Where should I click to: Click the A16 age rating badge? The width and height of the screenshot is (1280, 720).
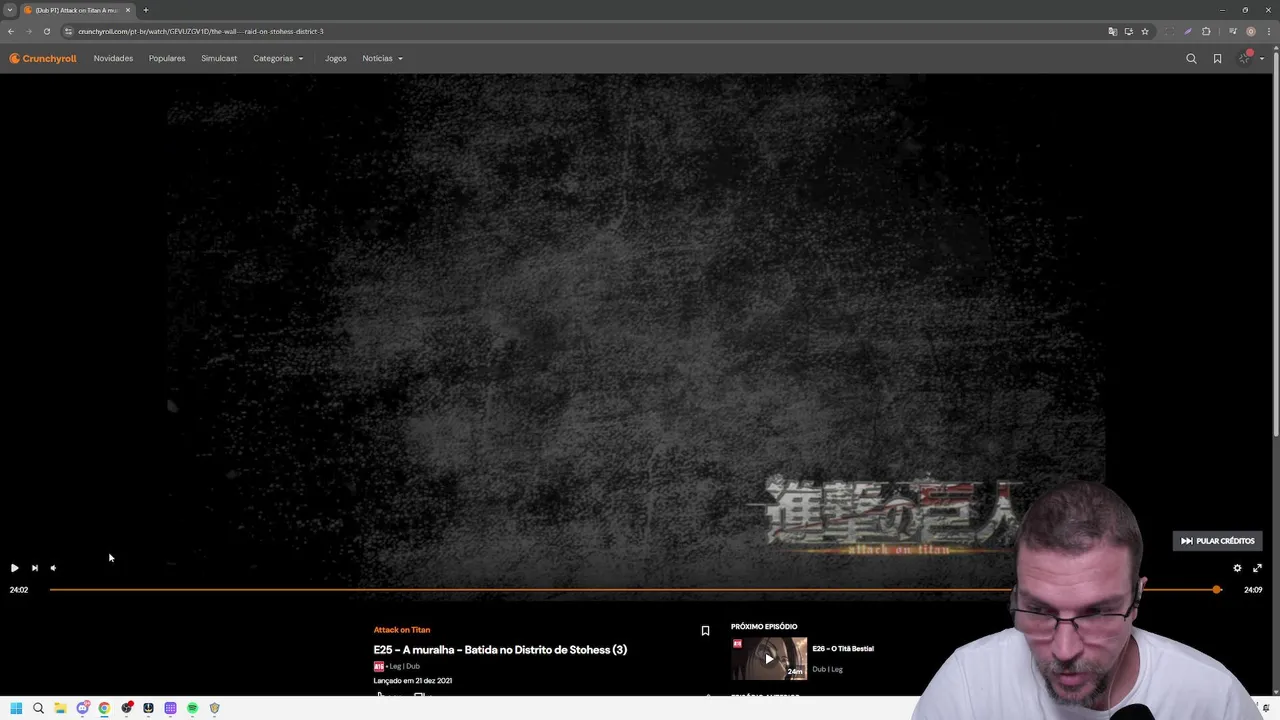pyautogui.click(x=378, y=666)
